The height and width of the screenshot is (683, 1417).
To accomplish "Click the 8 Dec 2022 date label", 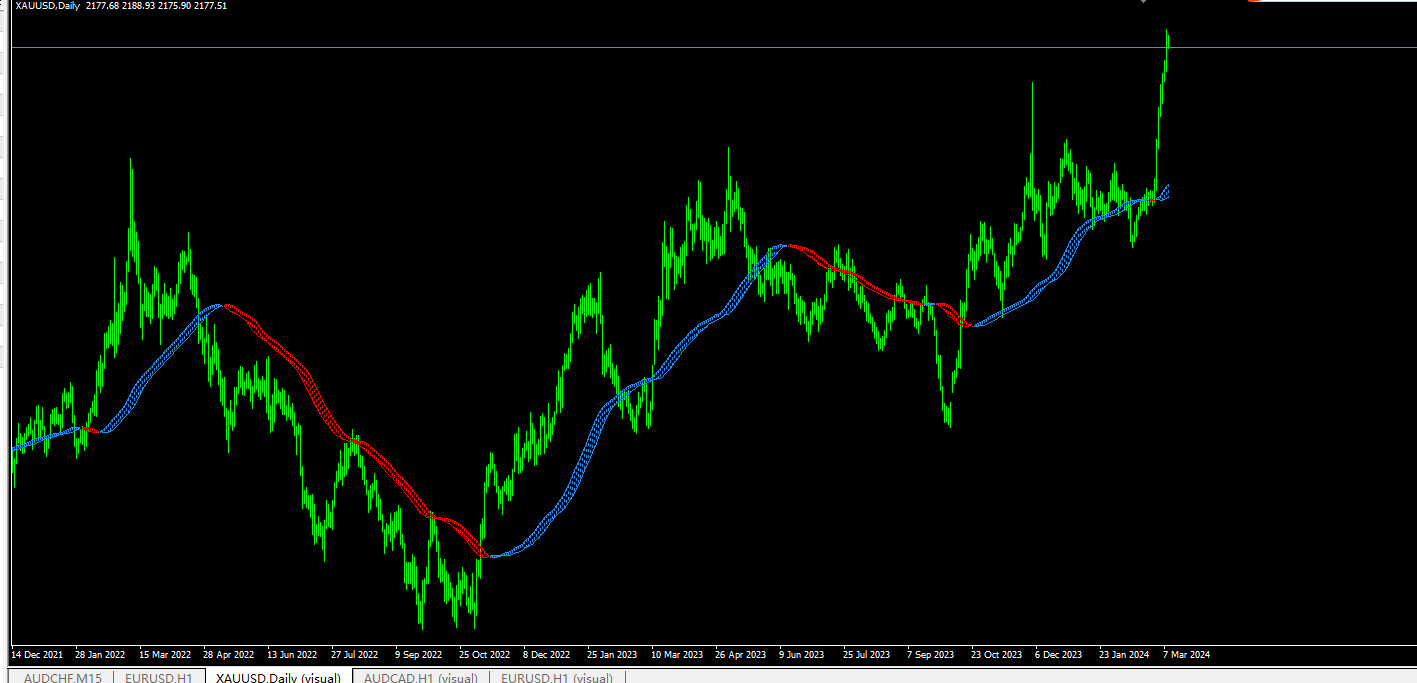I will point(546,655).
